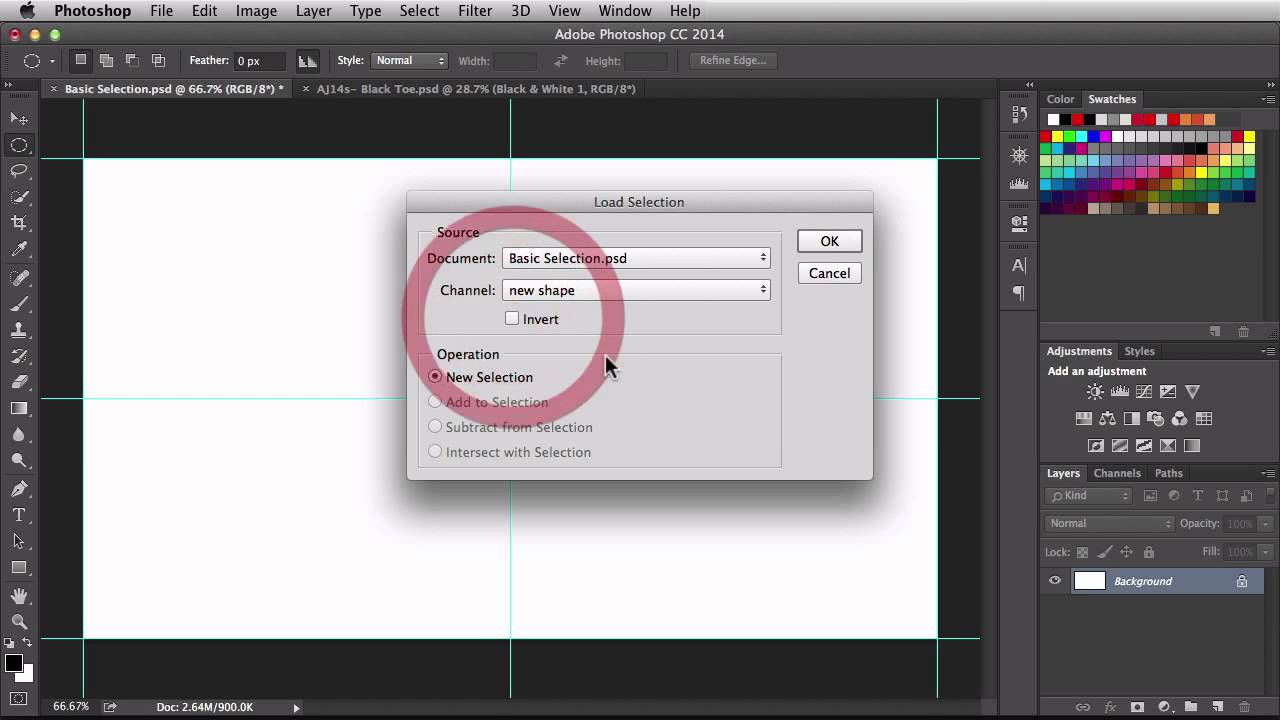Click Cancel in Load Selection dialog
Image resolution: width=1280 pixels, height=720 pixels.
pyautogui.click(x=829, y=273)
